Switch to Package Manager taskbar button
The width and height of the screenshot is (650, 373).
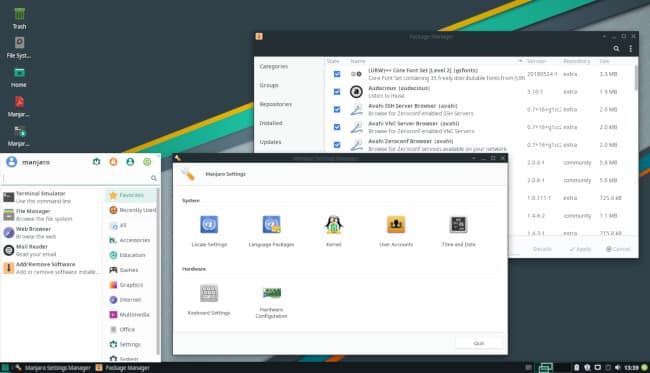123,368
